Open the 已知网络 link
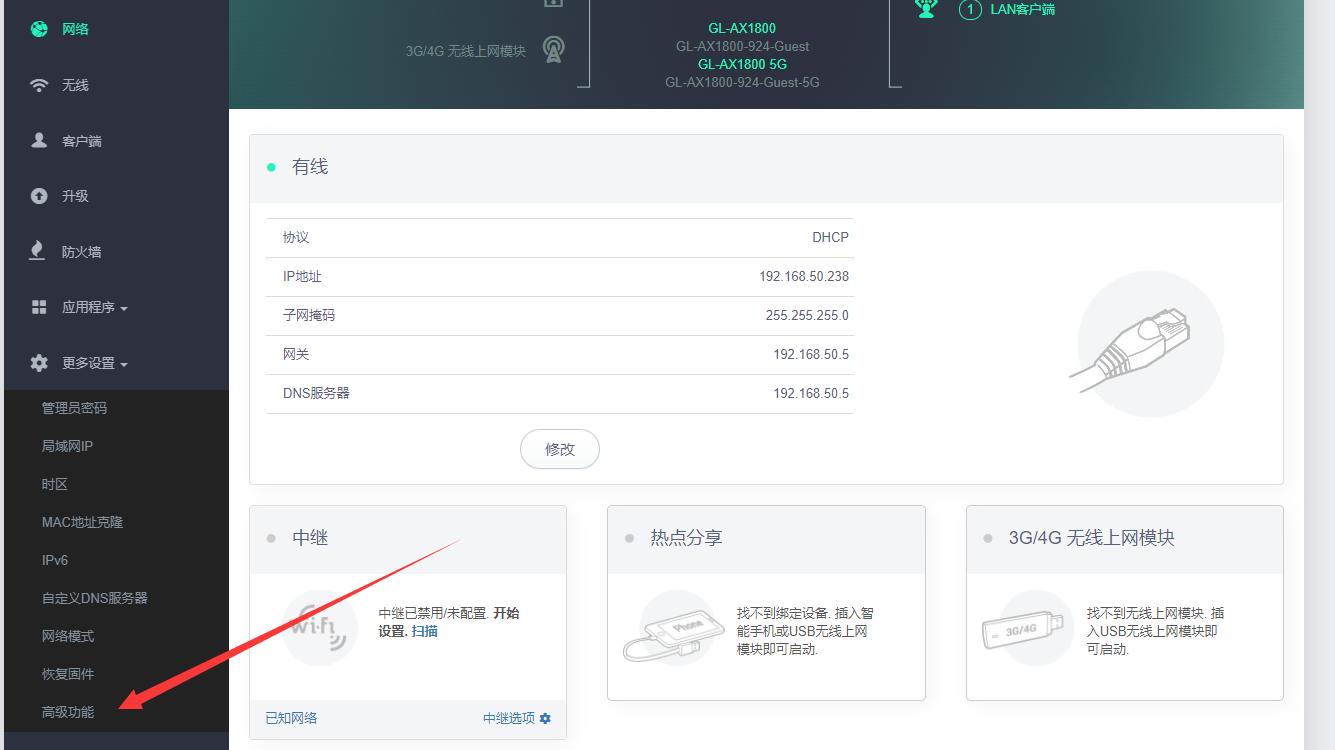 pyautogui.click(x=290, y=718)
